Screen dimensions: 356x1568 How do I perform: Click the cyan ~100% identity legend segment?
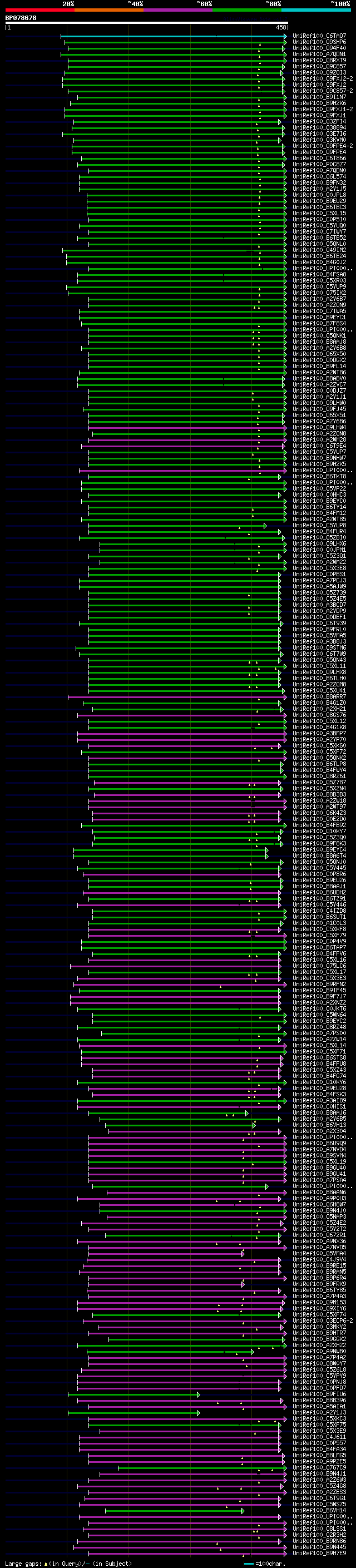pyautogui.click(x=316, y=10)
